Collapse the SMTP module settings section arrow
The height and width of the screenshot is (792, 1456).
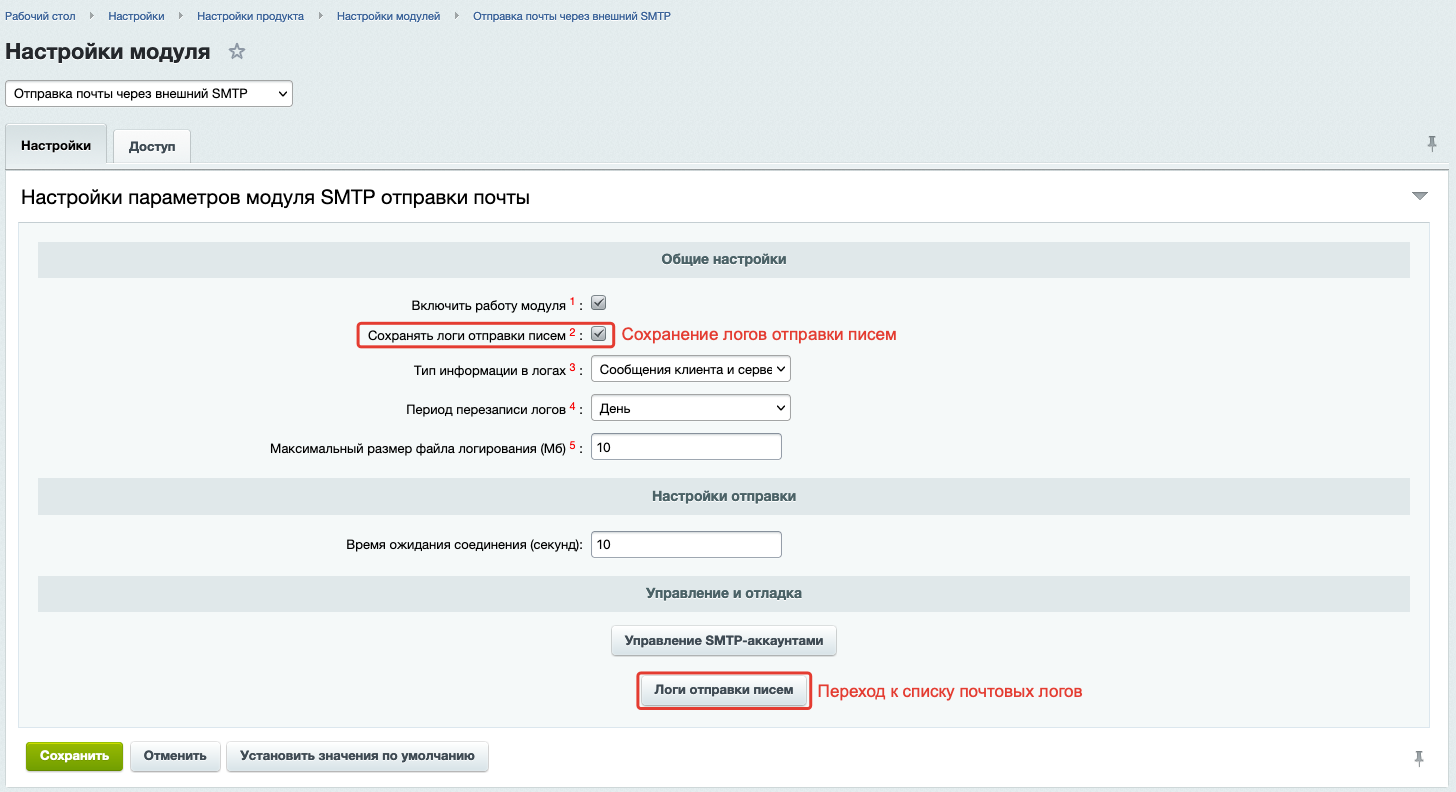coord(1420,196)
